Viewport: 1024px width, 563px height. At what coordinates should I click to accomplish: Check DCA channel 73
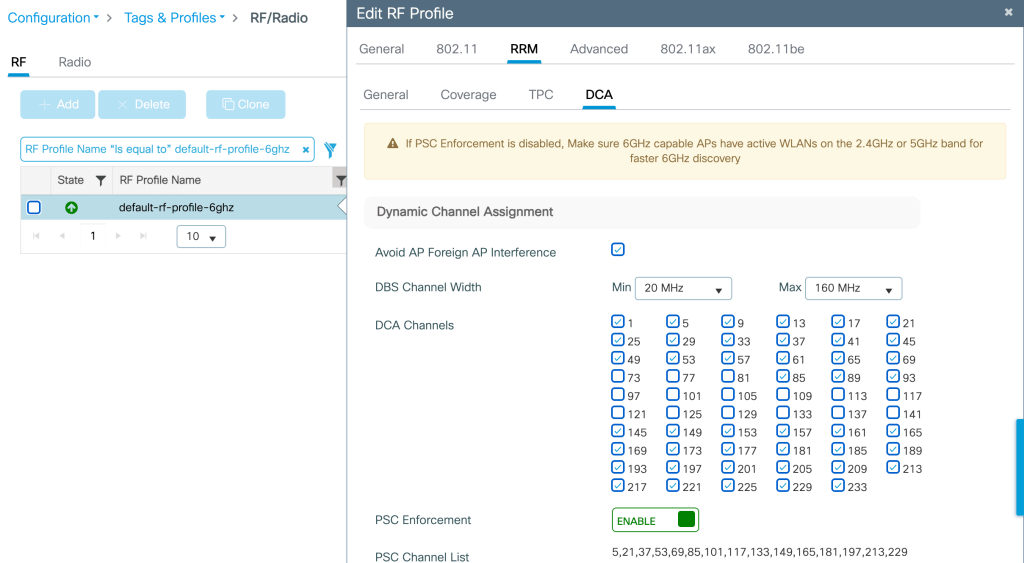pyautogui.click(x=618, y=377)
